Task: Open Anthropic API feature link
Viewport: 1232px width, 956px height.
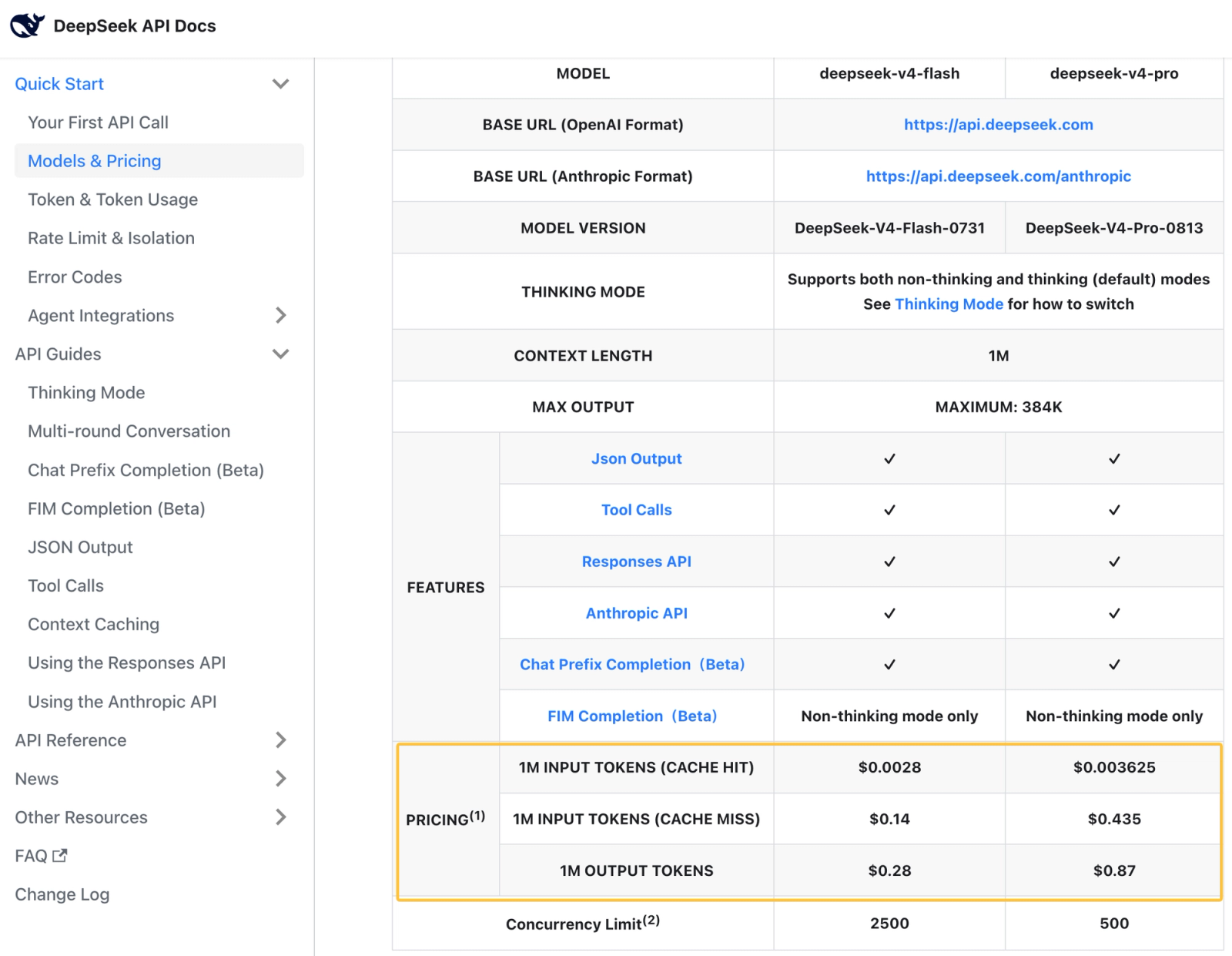Action: click(636, 612)
